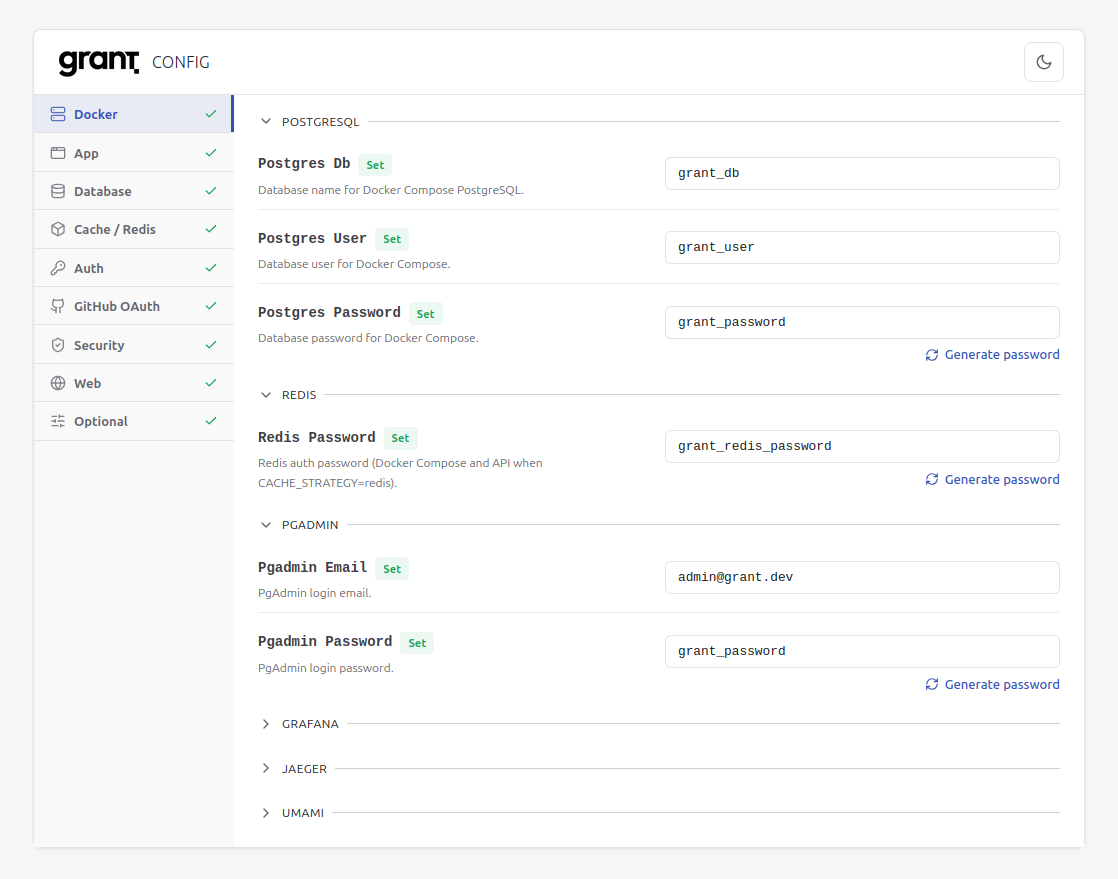Click the refresh icon next to Redis Generate password

pos(931,479)
